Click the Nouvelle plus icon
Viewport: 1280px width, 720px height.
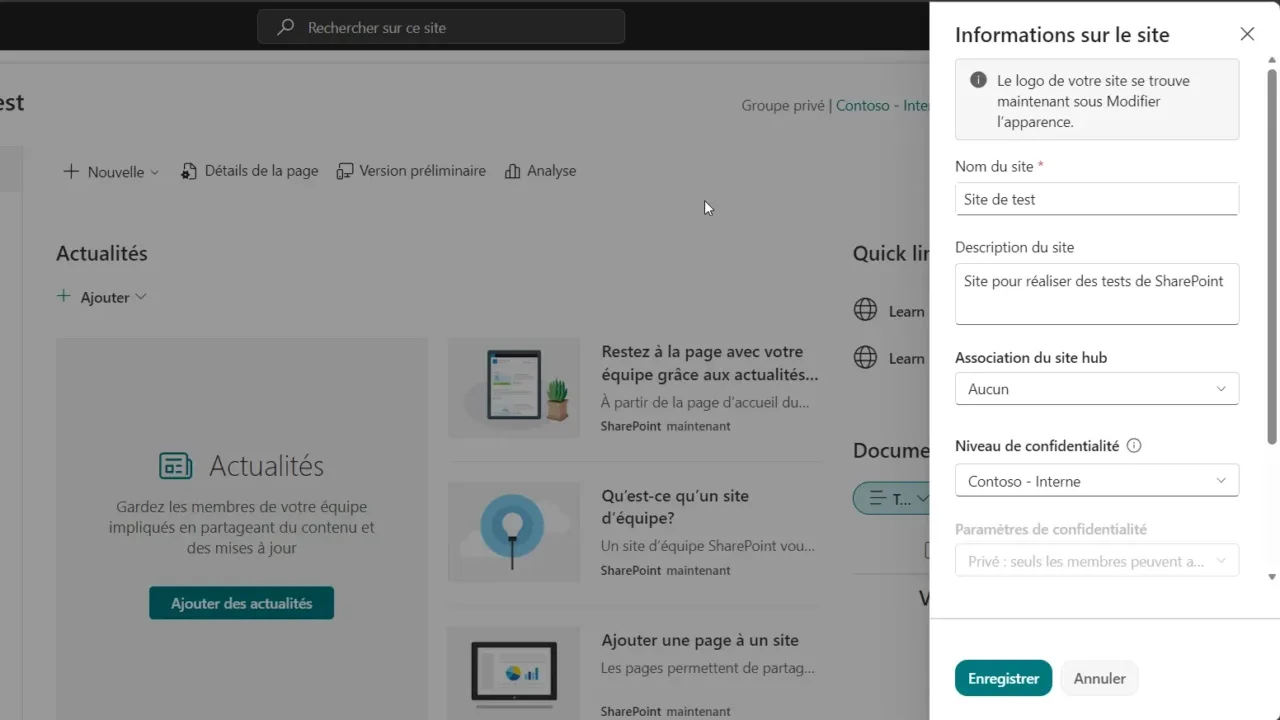click(71, 171)
